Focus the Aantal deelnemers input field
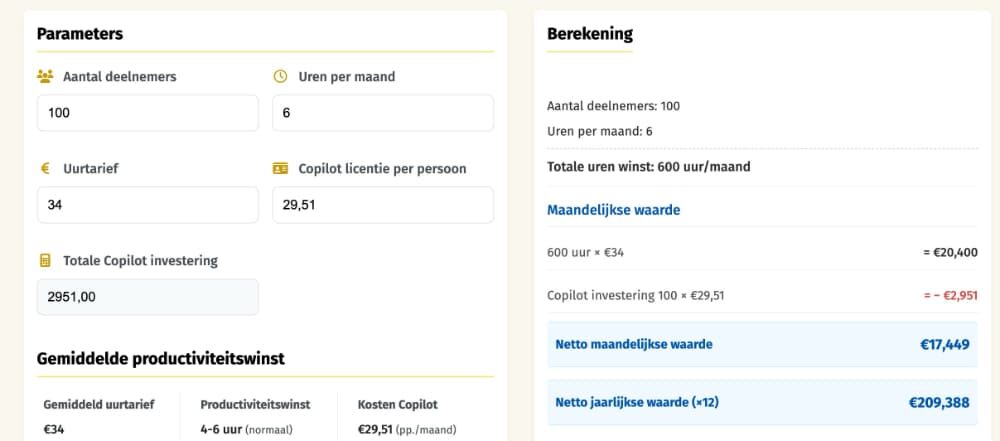Viewport: 1000px width, 441px height. [x=148, y=113]
